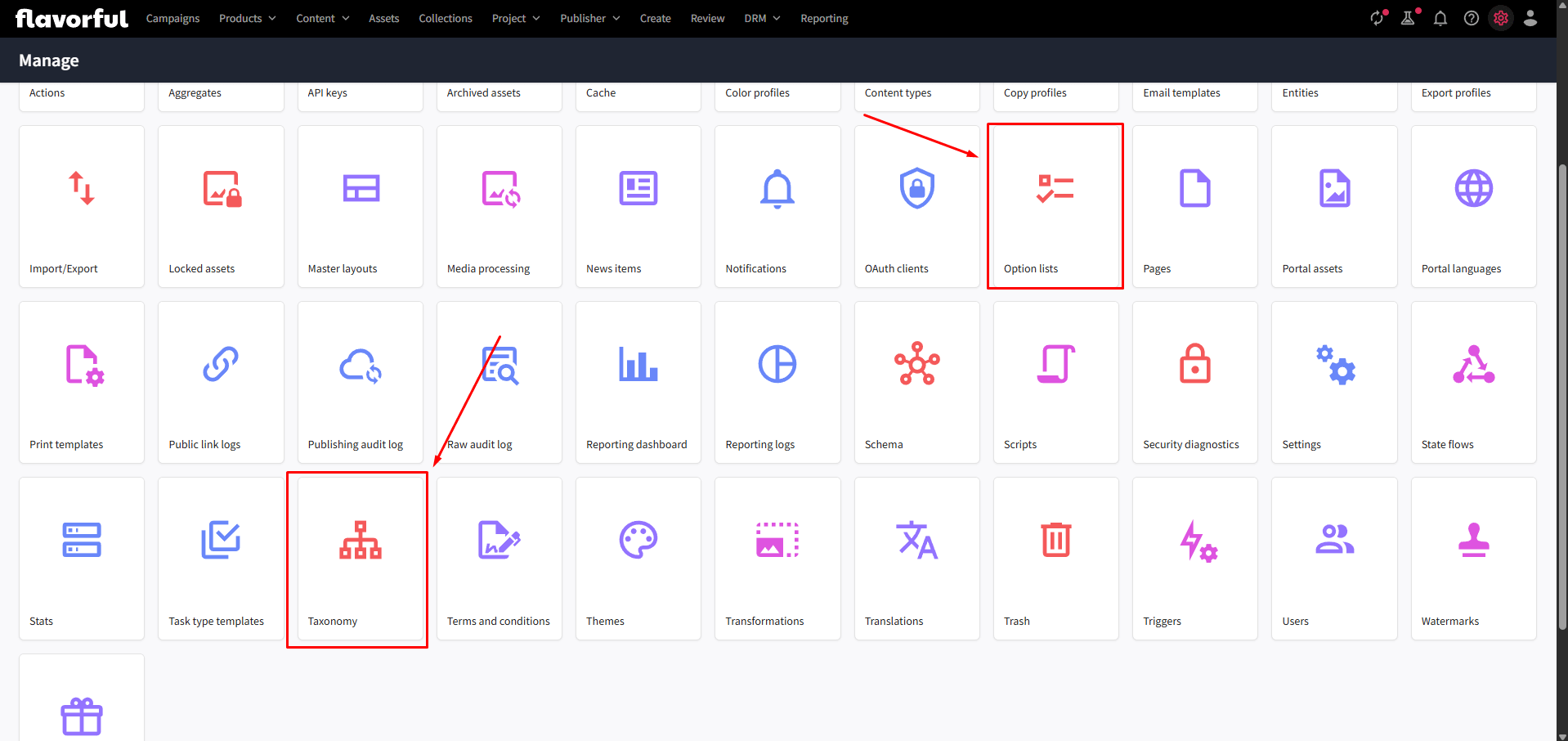Go to the Reporting menu item
Viewport: 1568px width, 741px height.
pyautogui.click(x=824, y=18)
